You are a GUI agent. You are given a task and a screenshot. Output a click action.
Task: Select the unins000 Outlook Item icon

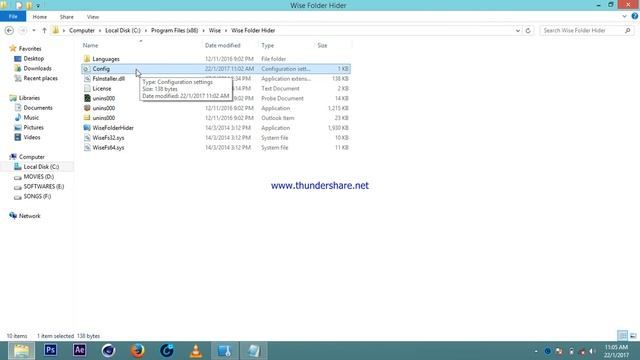(x=87, y=118)
